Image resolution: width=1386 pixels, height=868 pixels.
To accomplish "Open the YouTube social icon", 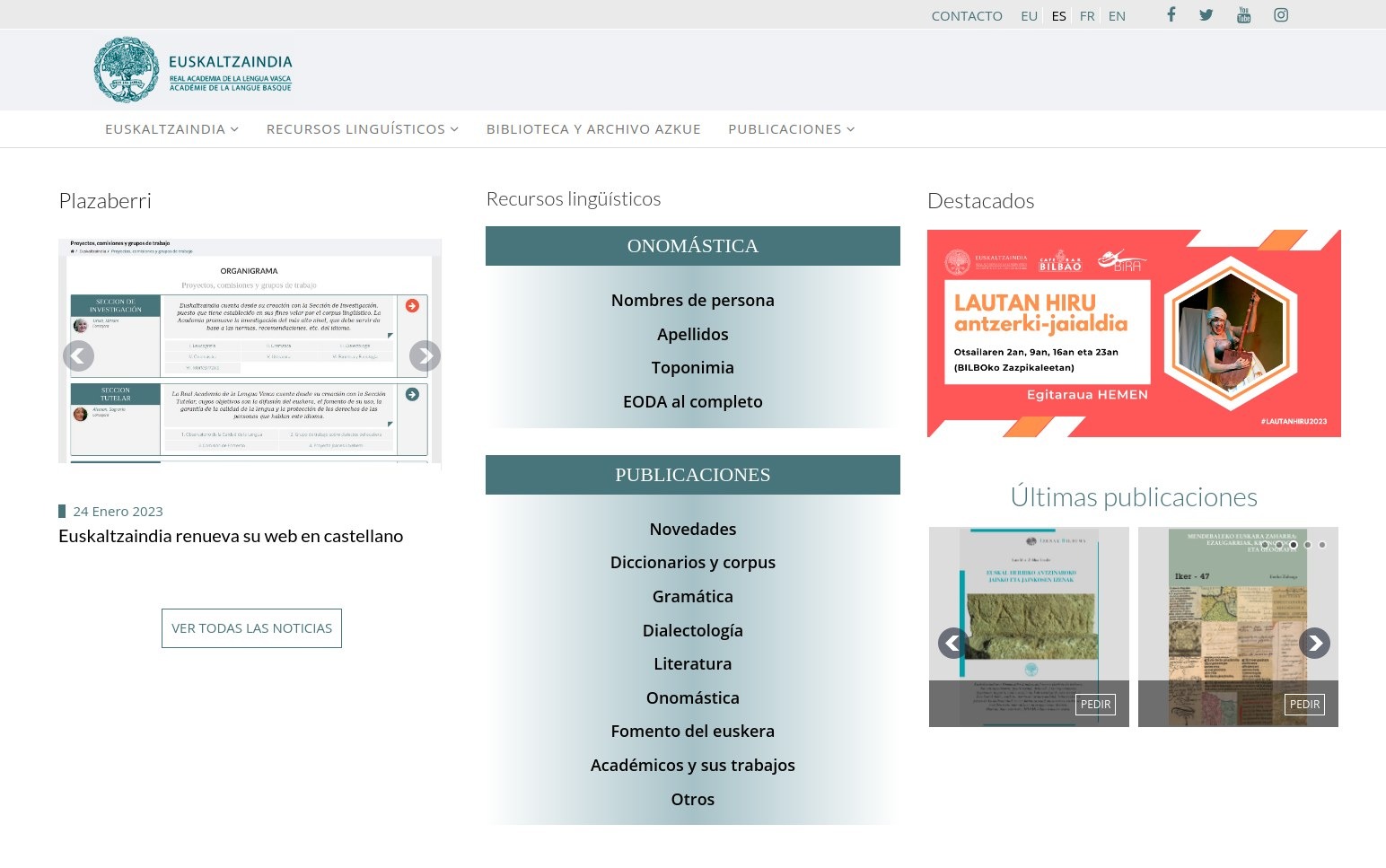I will pos(1243,14).
